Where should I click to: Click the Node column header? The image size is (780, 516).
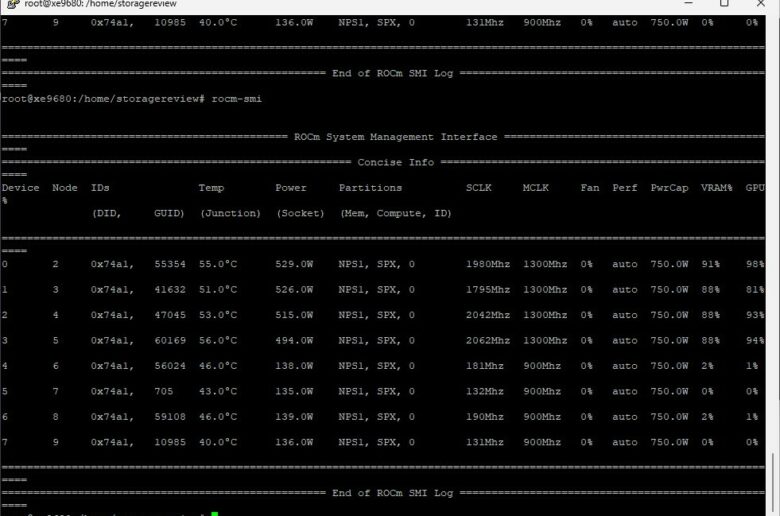(x=65, y=188)
